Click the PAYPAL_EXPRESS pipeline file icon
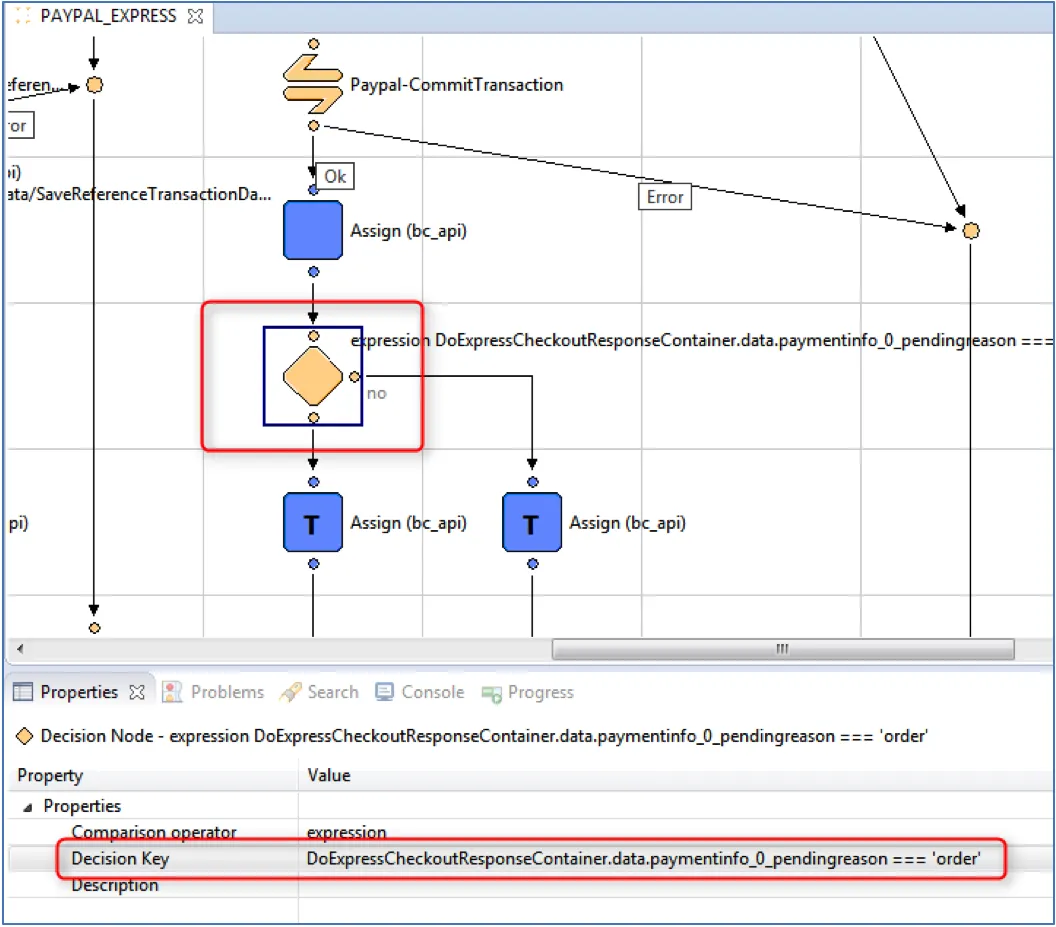This screenshot has height=927, width=1056. pos(23,15)
